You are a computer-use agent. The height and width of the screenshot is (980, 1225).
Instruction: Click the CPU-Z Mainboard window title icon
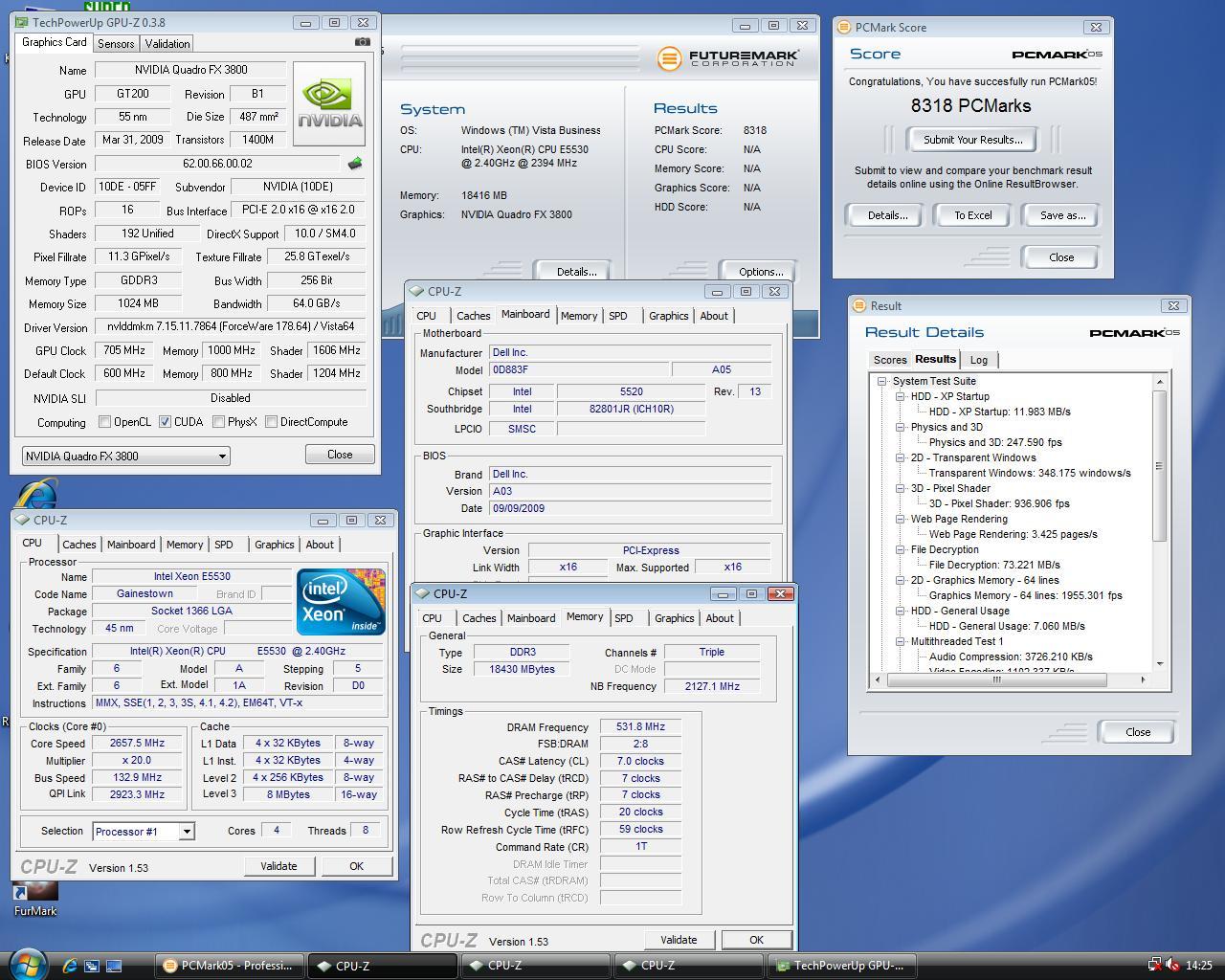click(x=417, y=291)
